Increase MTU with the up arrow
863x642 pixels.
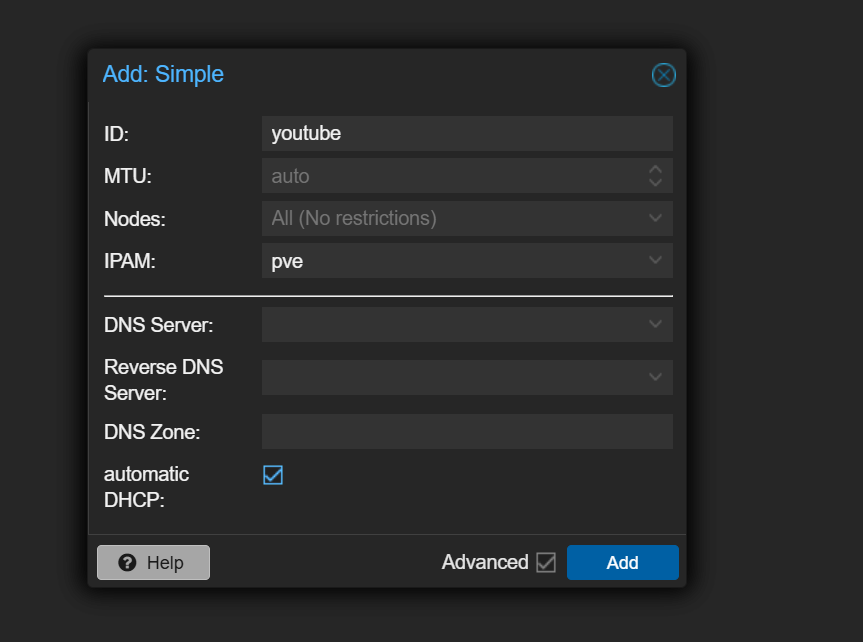(x=655, y=170)
